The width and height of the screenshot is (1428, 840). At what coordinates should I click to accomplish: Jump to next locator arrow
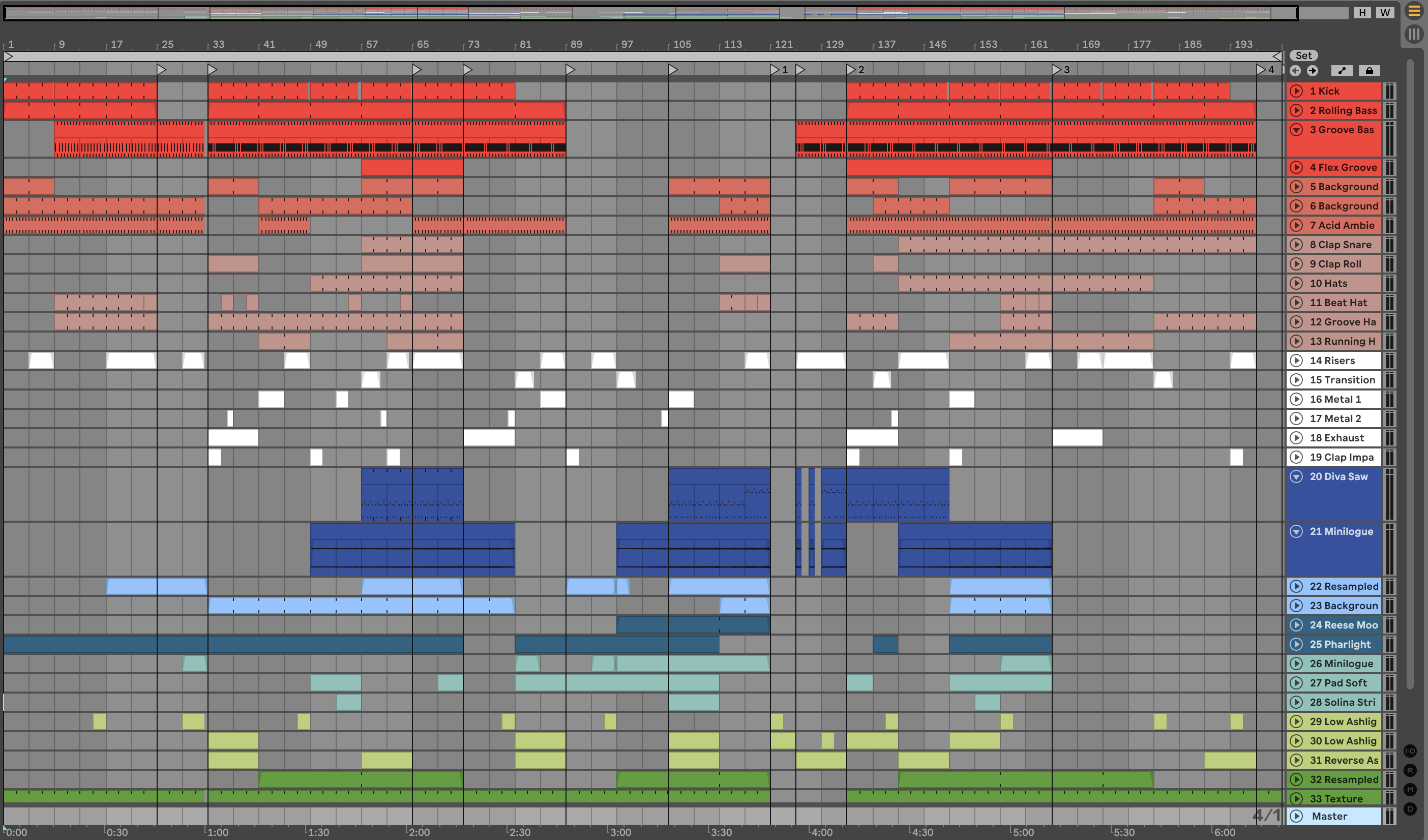click(1313, 71)
